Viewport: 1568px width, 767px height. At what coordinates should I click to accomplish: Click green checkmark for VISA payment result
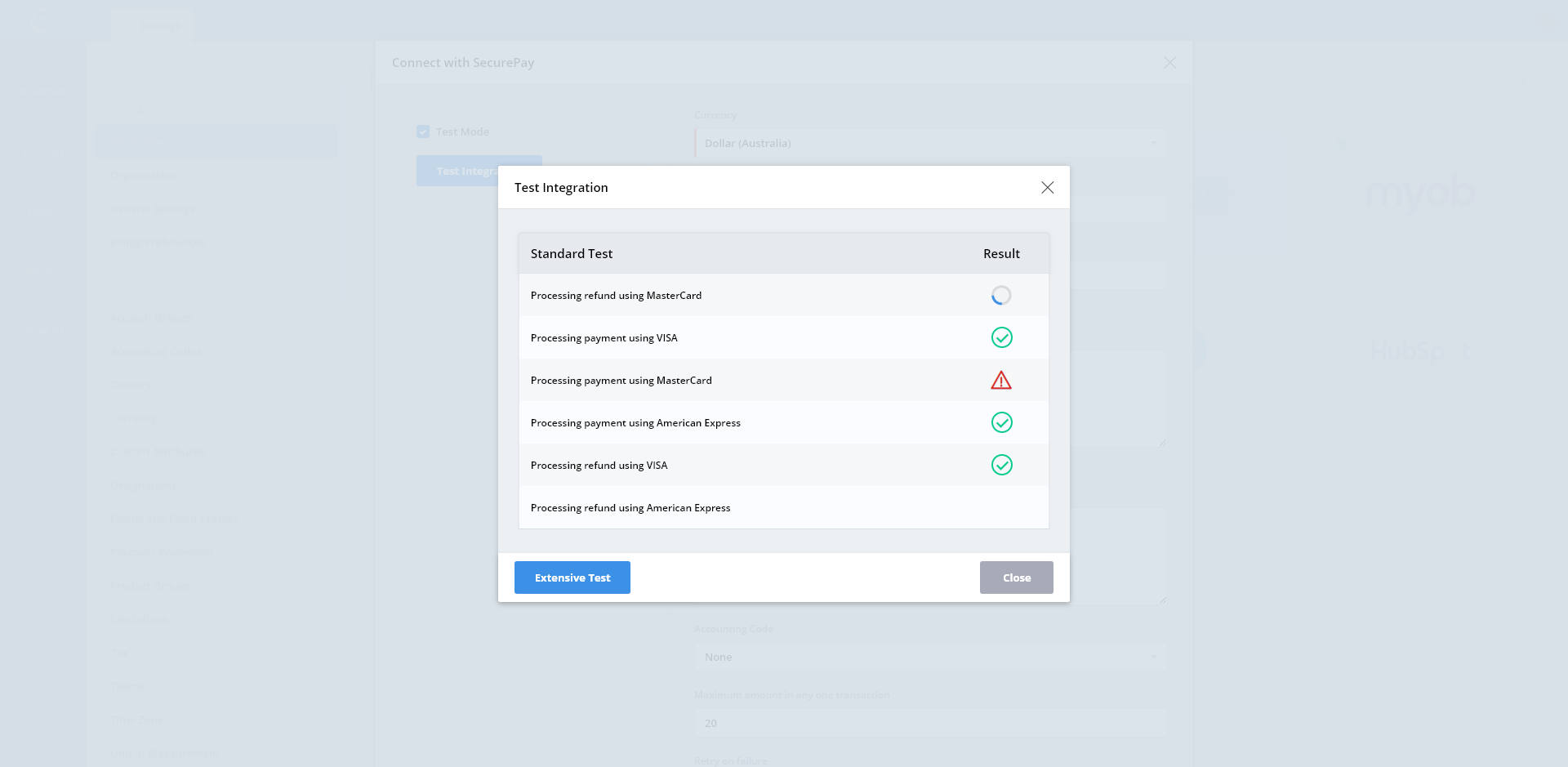pyautogui.click(x=1001, y=337)
